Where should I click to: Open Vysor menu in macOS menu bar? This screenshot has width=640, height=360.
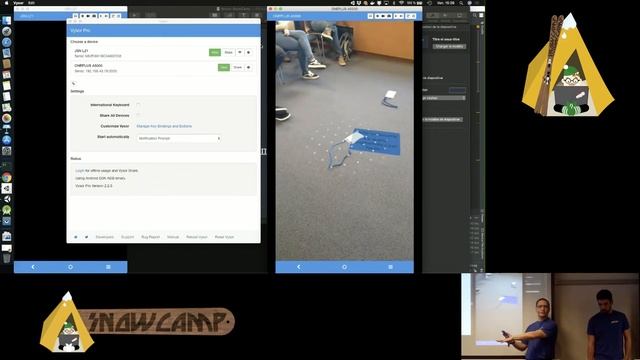[19, 2]
